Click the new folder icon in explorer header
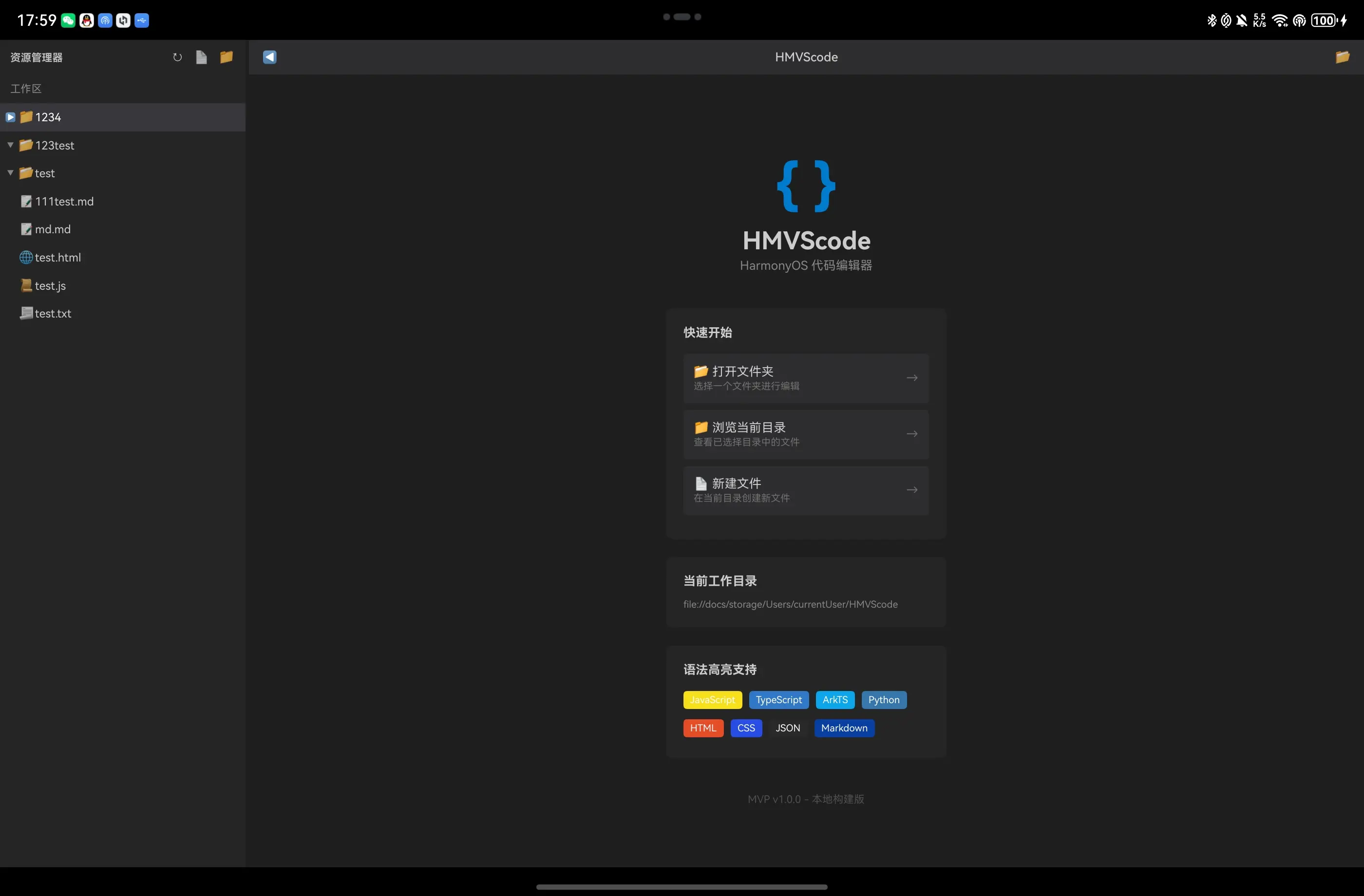Viewport: 1364px width, 896px height. point(227,57)
